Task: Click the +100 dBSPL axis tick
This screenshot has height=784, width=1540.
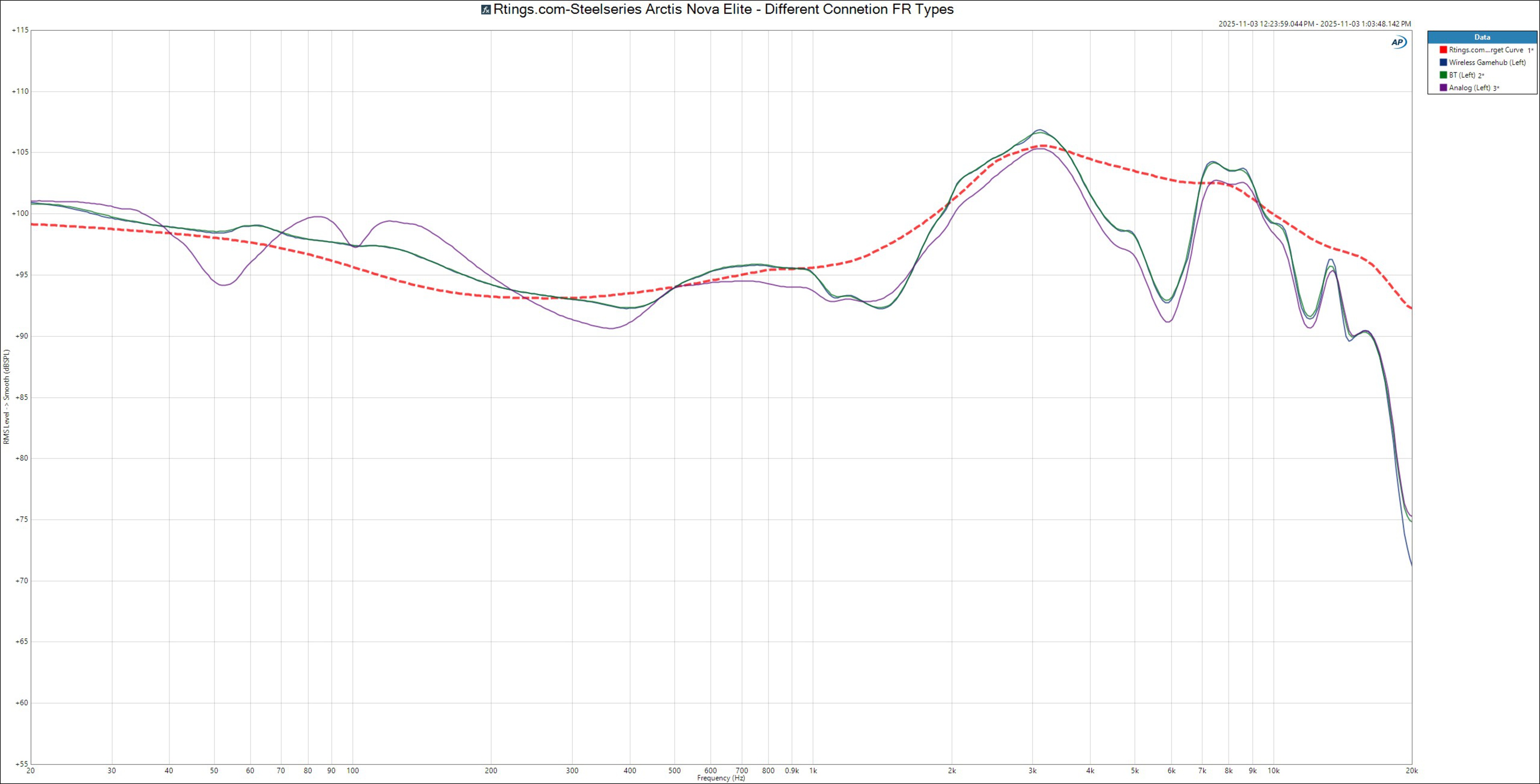Action: pyautogui.click(x=20, y=213)
